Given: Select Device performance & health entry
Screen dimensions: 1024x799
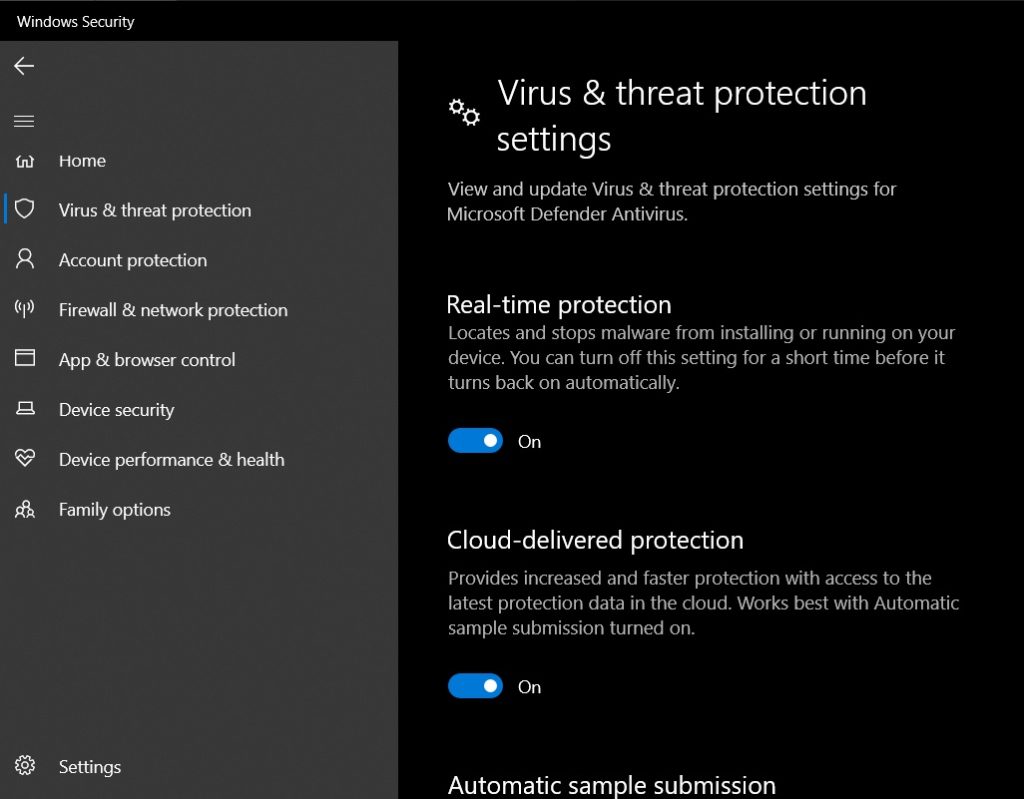Looking at the screenshot, I should click(170, 459).
